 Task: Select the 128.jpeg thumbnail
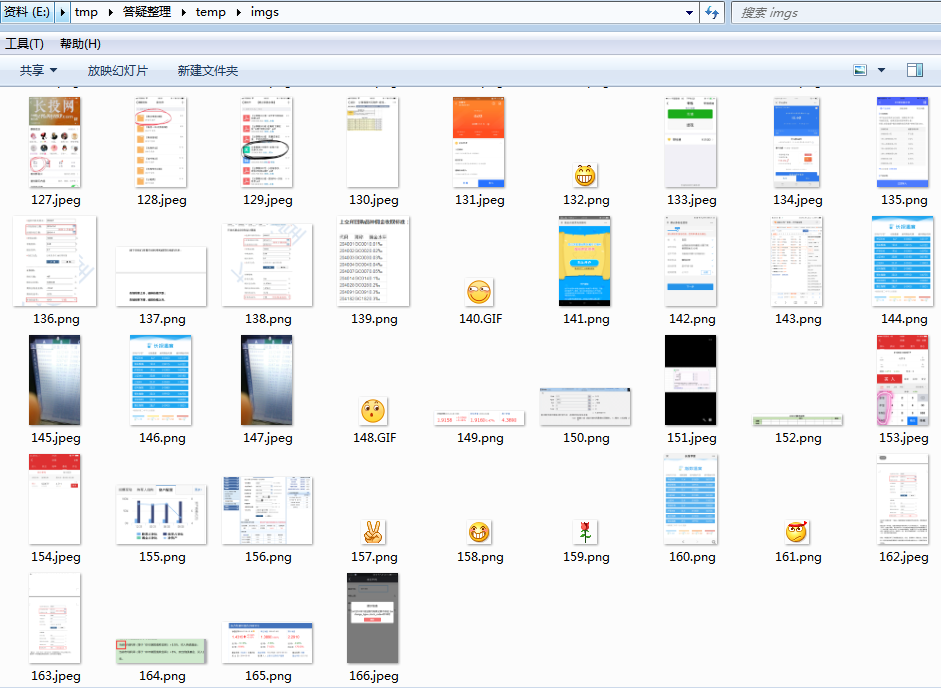pos(161,142)
